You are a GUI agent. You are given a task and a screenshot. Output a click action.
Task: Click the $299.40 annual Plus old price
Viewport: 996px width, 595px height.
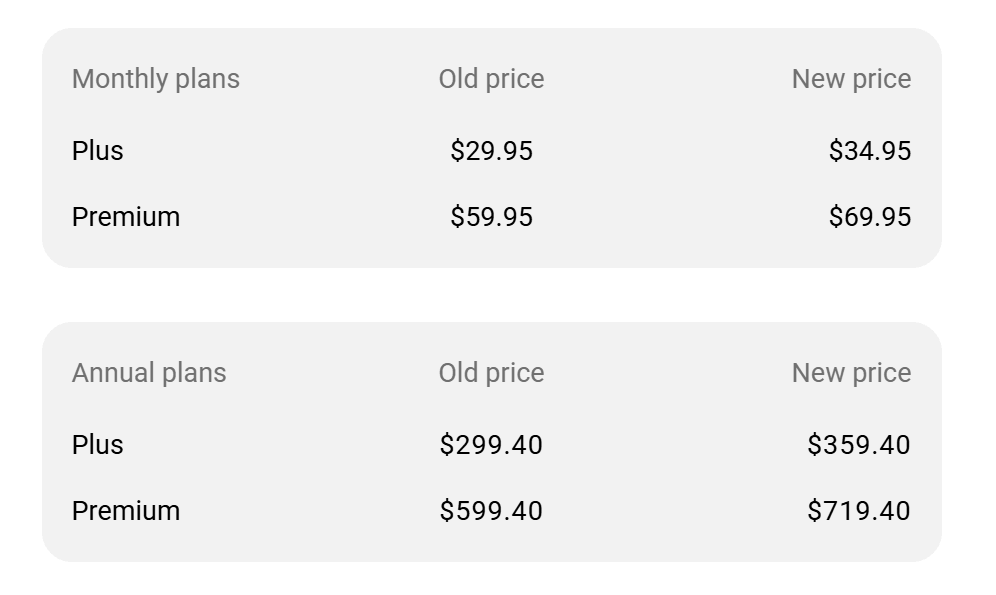point(491,445)
